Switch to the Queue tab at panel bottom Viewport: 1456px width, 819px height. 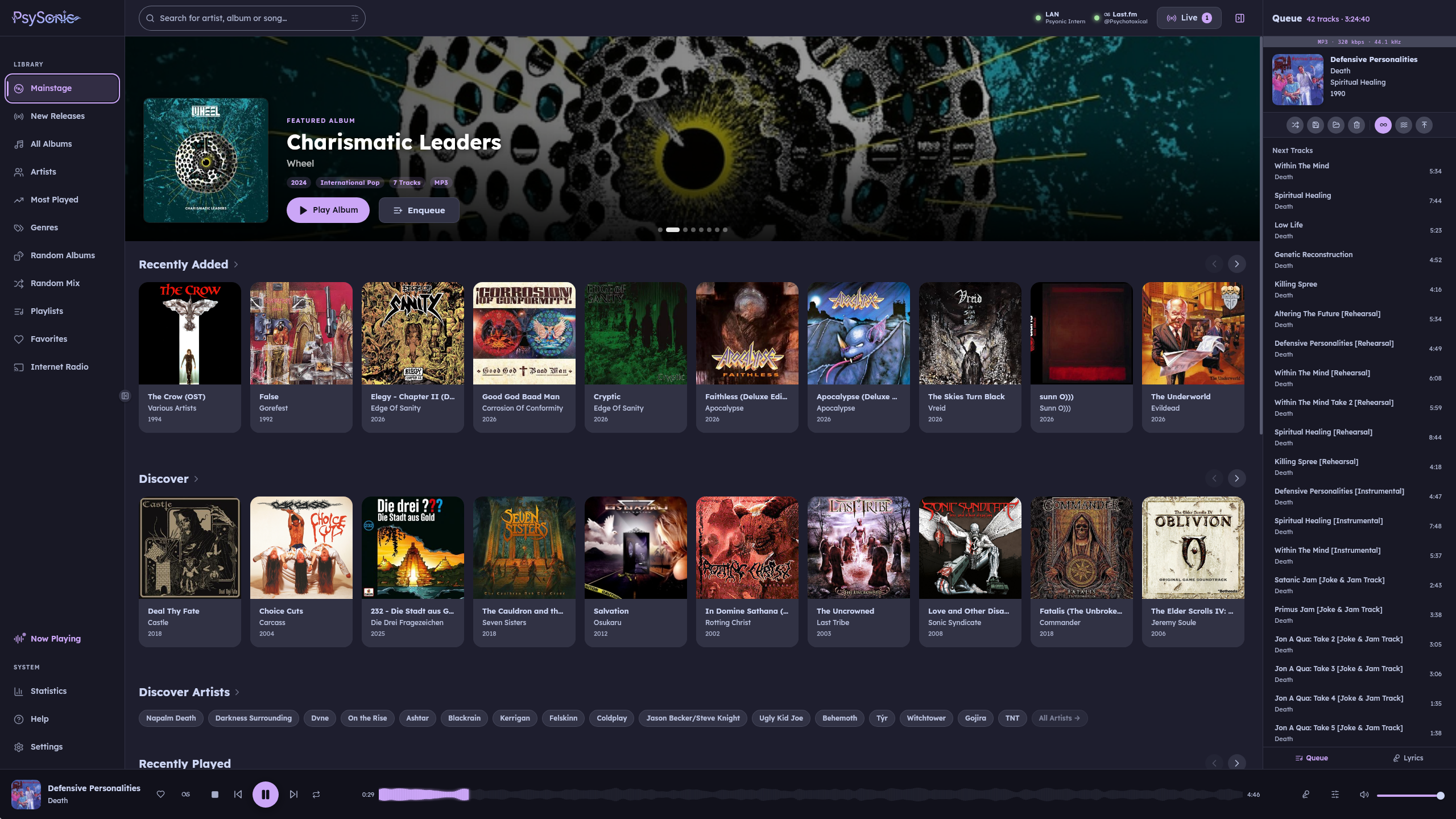(1312, 758)
